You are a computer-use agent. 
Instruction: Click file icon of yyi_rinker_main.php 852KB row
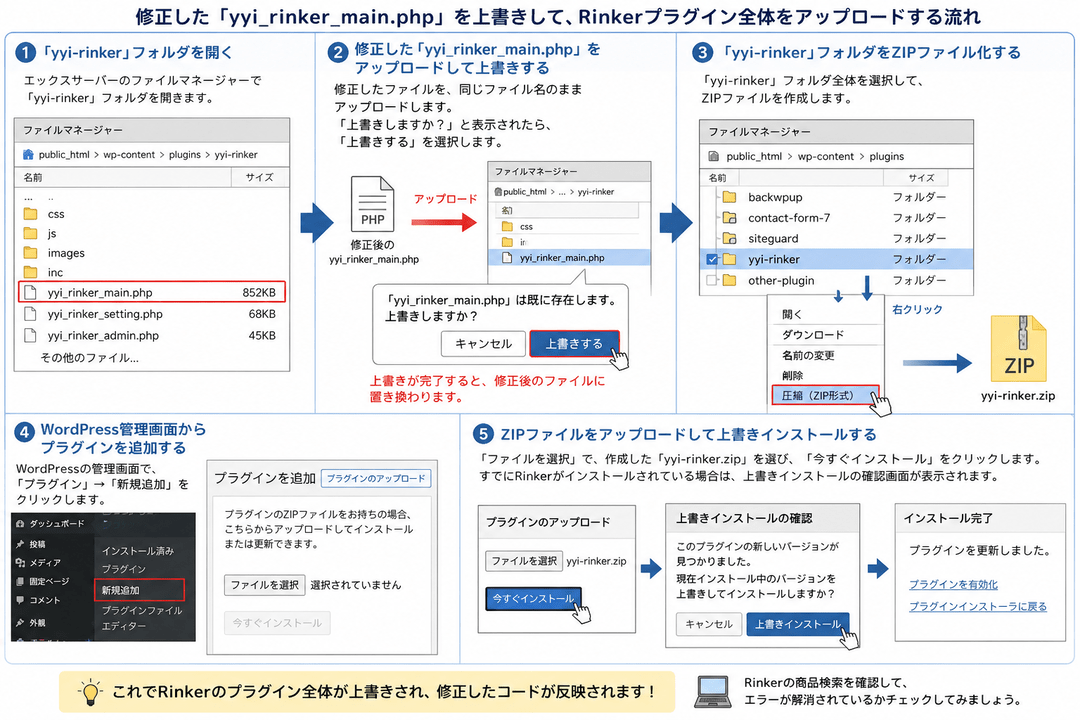tap(30, 292)
